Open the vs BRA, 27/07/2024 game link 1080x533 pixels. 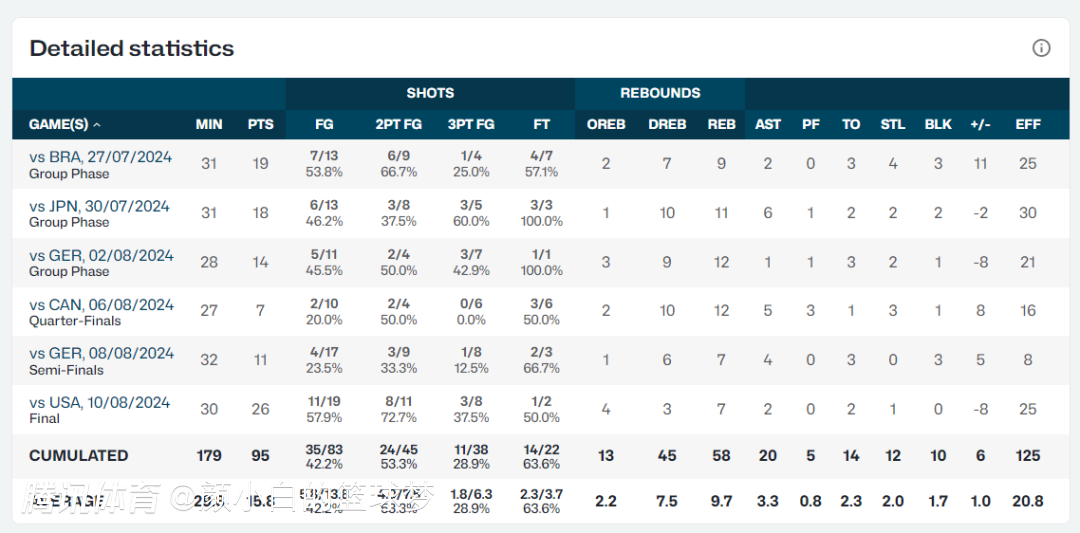[101, 157]
